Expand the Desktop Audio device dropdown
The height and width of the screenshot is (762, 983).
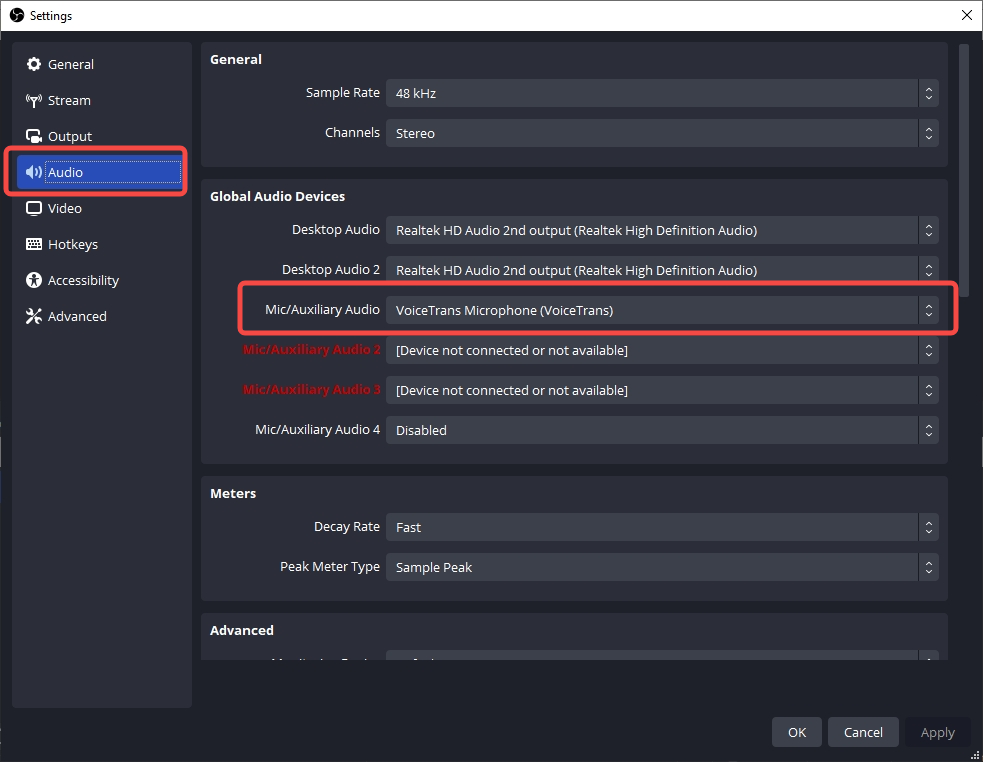662,230
